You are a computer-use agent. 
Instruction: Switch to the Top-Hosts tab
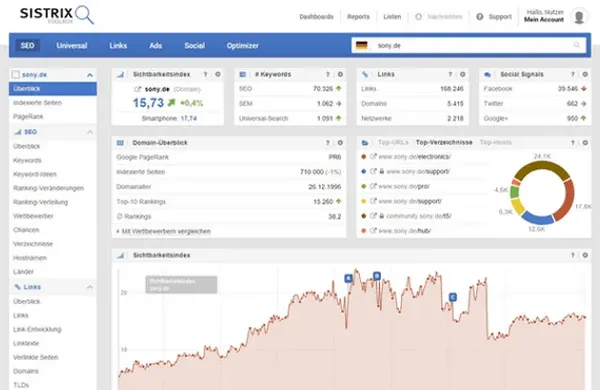pos(496,142)
